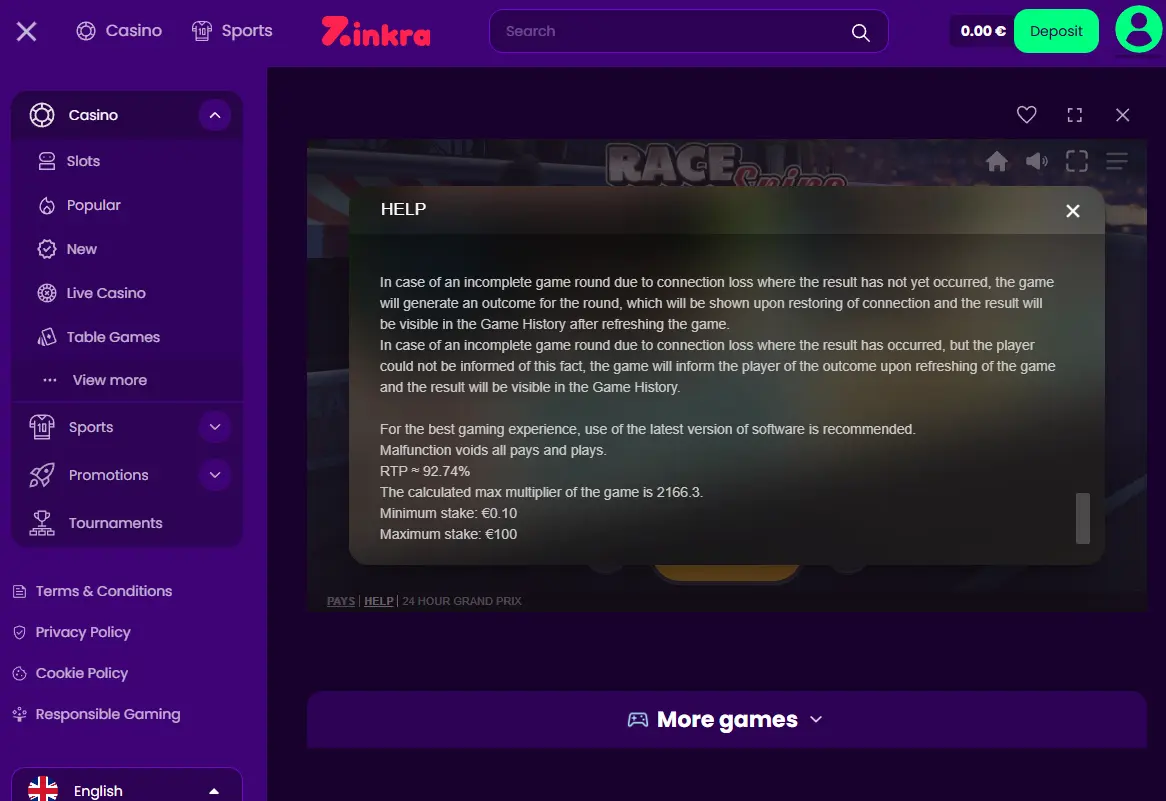Expand the More games panel
Image resolution: width=1166 pixels, height=801 pixels.
[727, 719]
